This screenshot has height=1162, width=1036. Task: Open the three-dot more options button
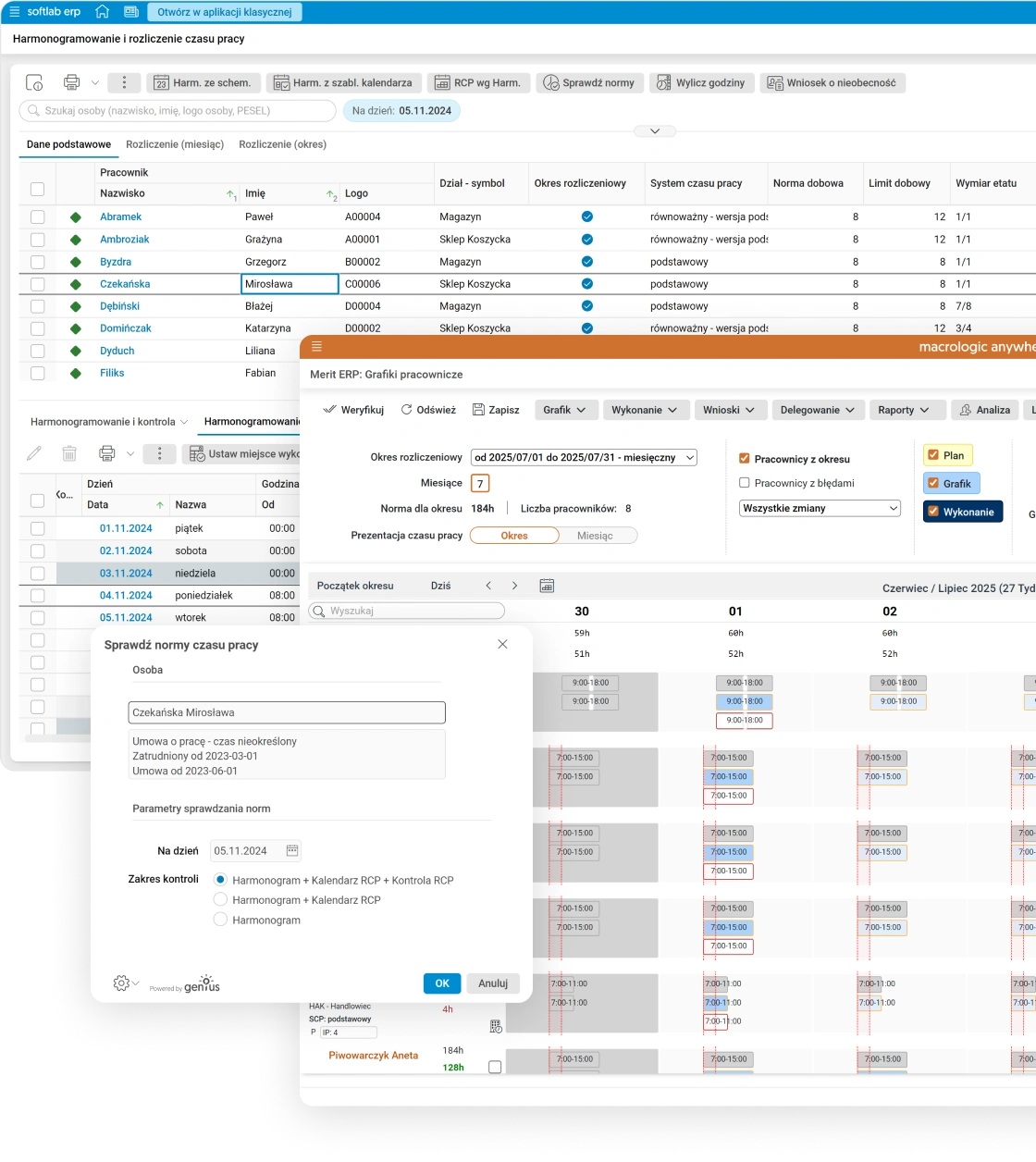[124, 82]
